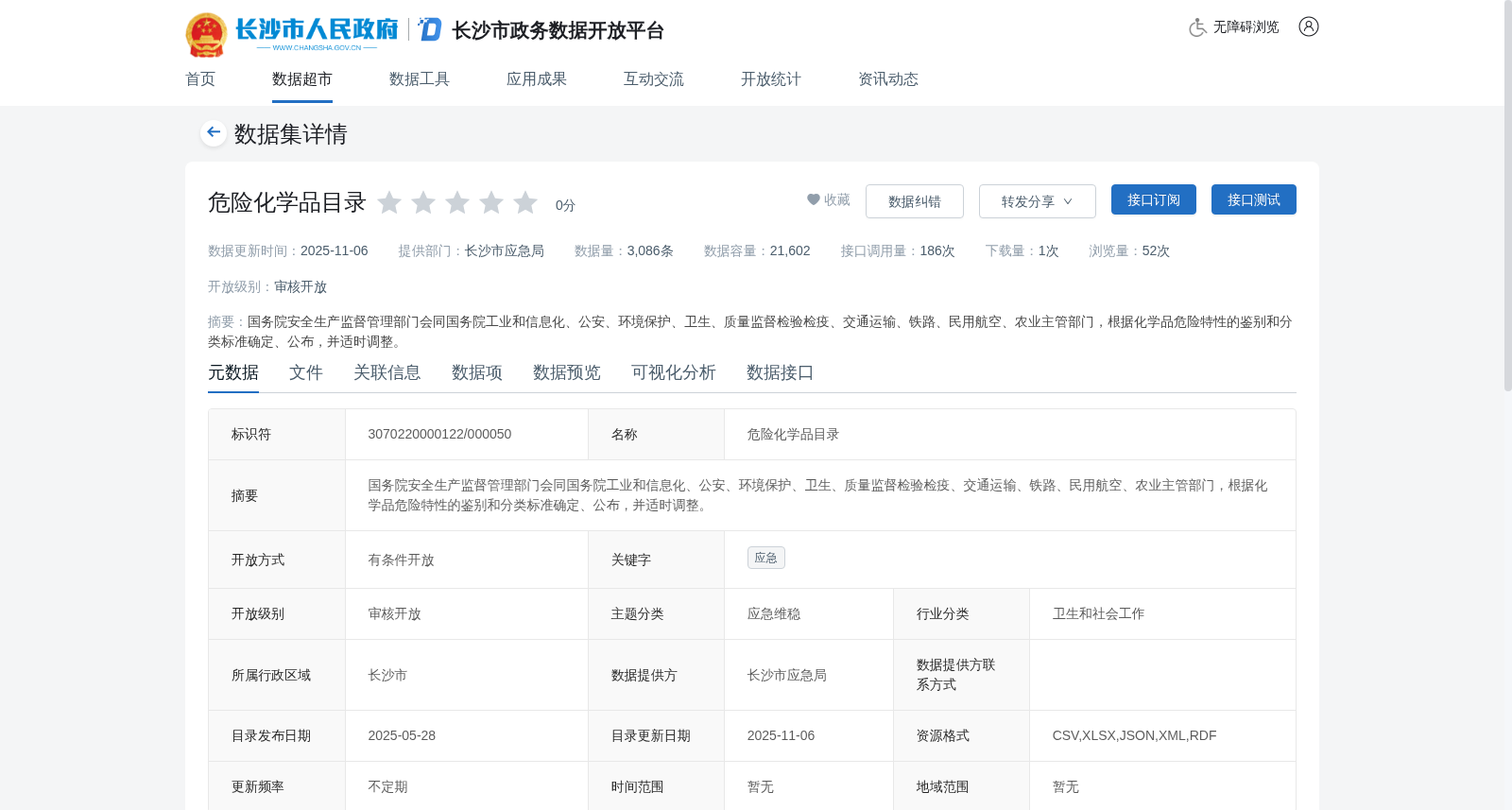
Task: Switch to the 数据项 tab
Action: 477,372
